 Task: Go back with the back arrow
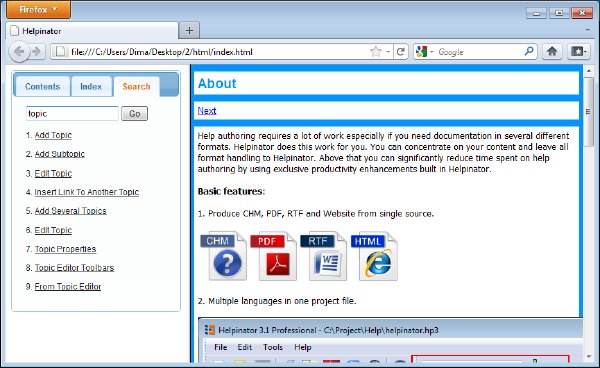click(19, 52)
